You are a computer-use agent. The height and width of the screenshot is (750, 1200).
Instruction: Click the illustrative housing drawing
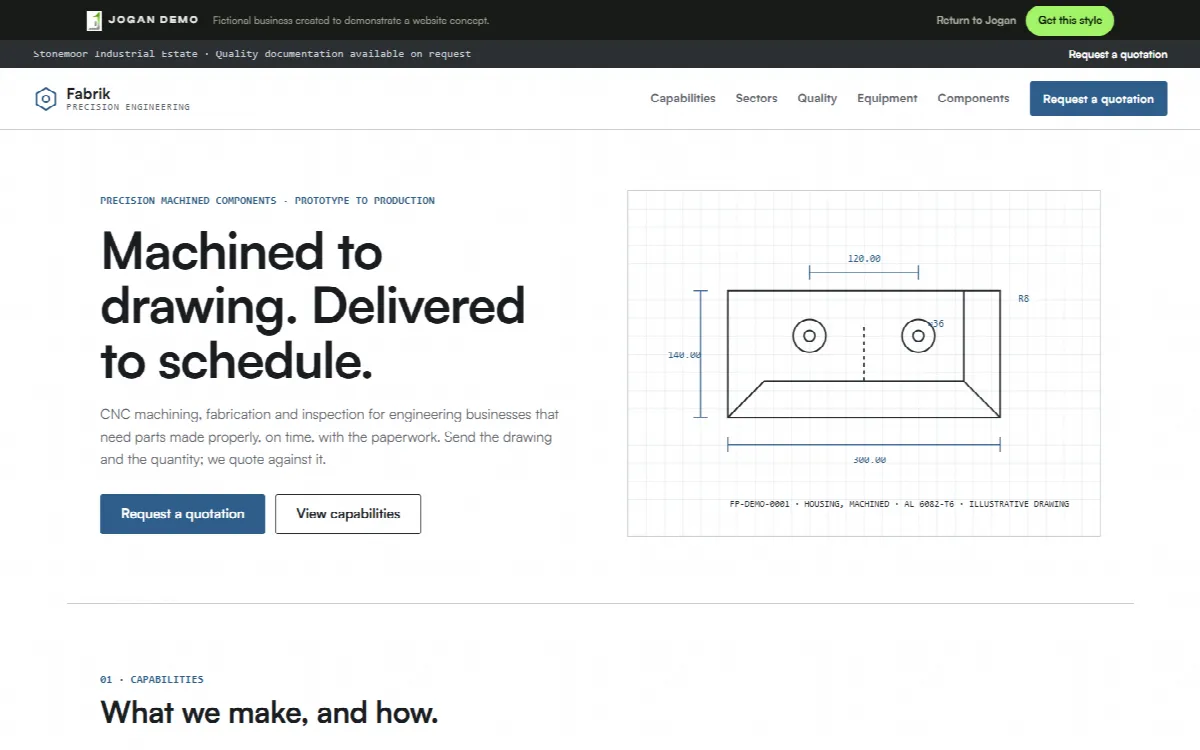(x=864, y=363)
